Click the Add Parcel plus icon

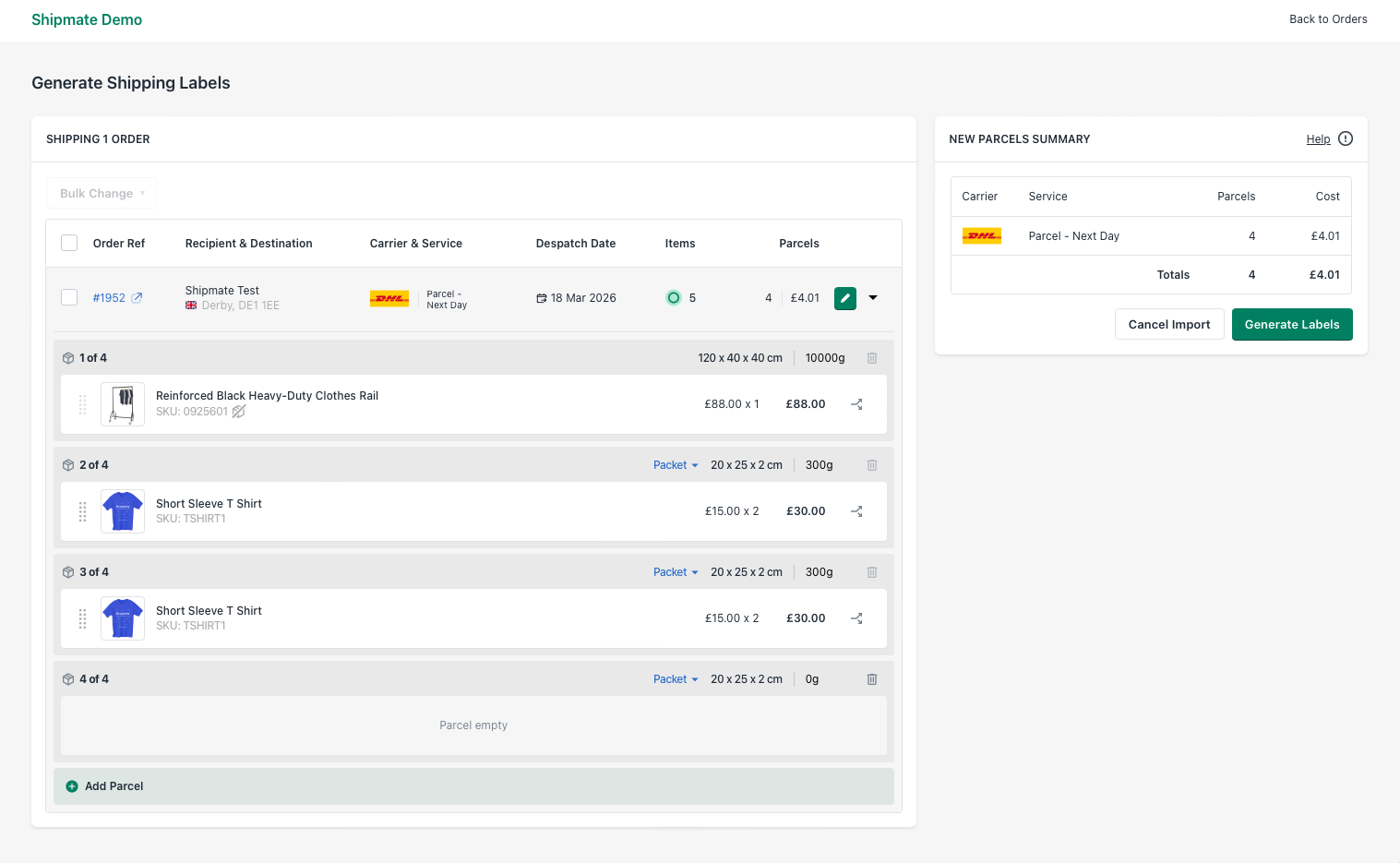[72, 785]
